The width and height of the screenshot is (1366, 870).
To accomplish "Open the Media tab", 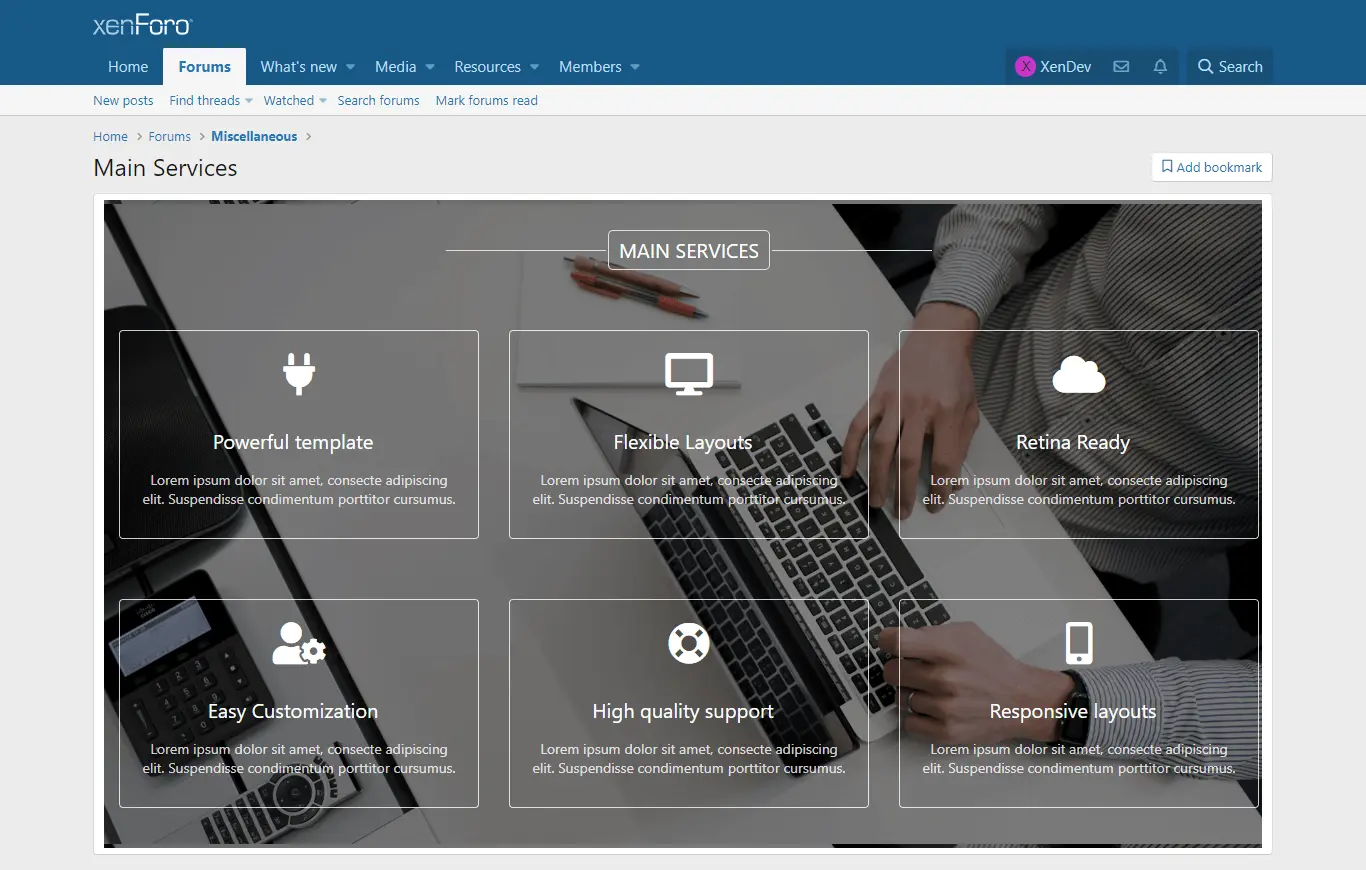I will [396, 67].
